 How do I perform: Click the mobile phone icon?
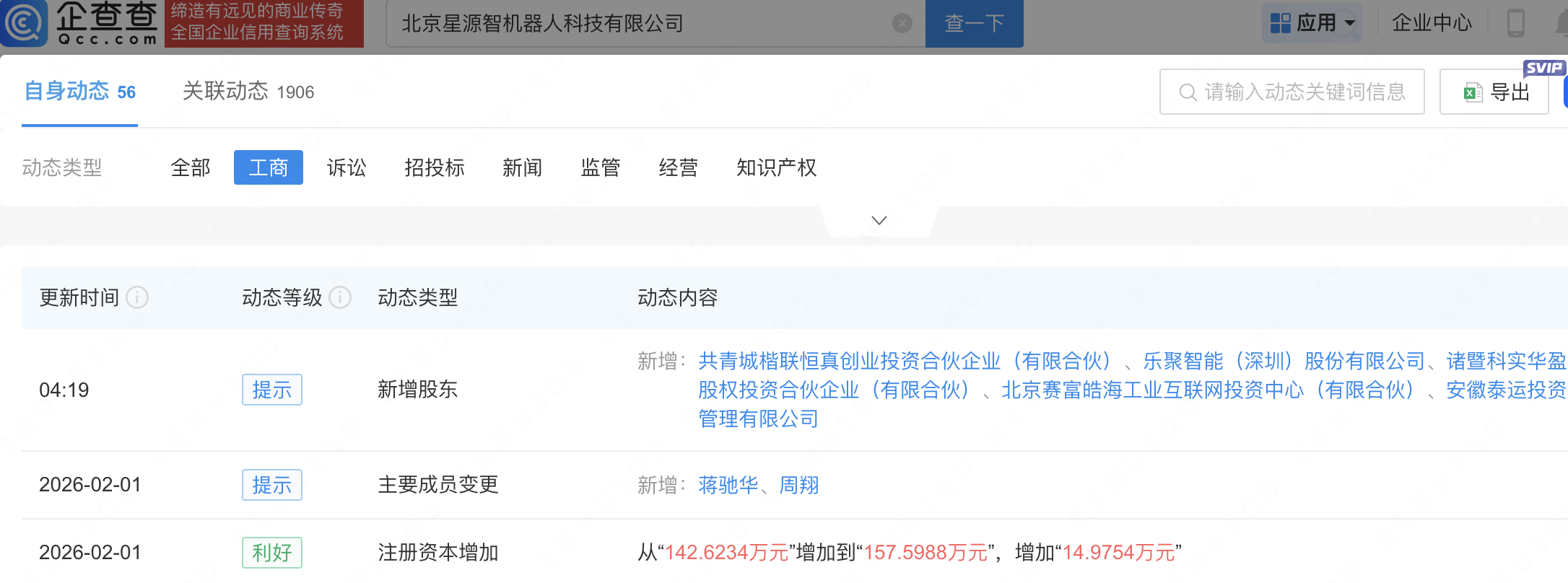[1515, 23]
